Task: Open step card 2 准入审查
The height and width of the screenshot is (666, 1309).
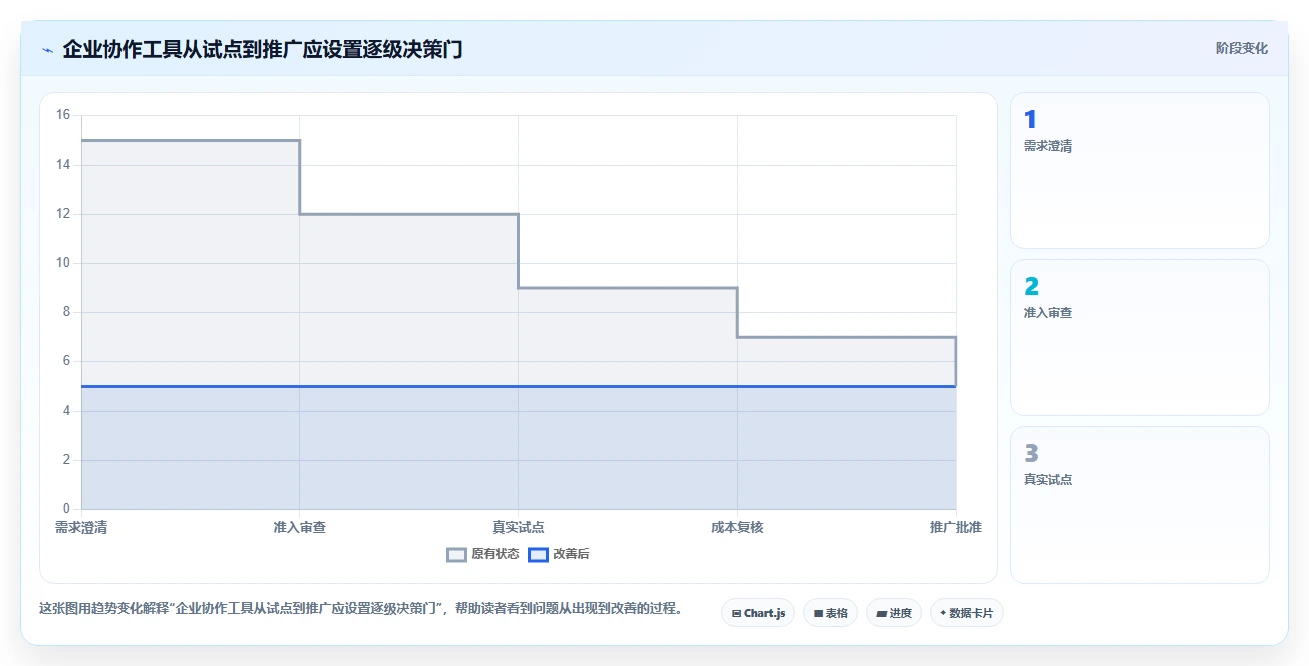Action: click(x=1140, y=338)
